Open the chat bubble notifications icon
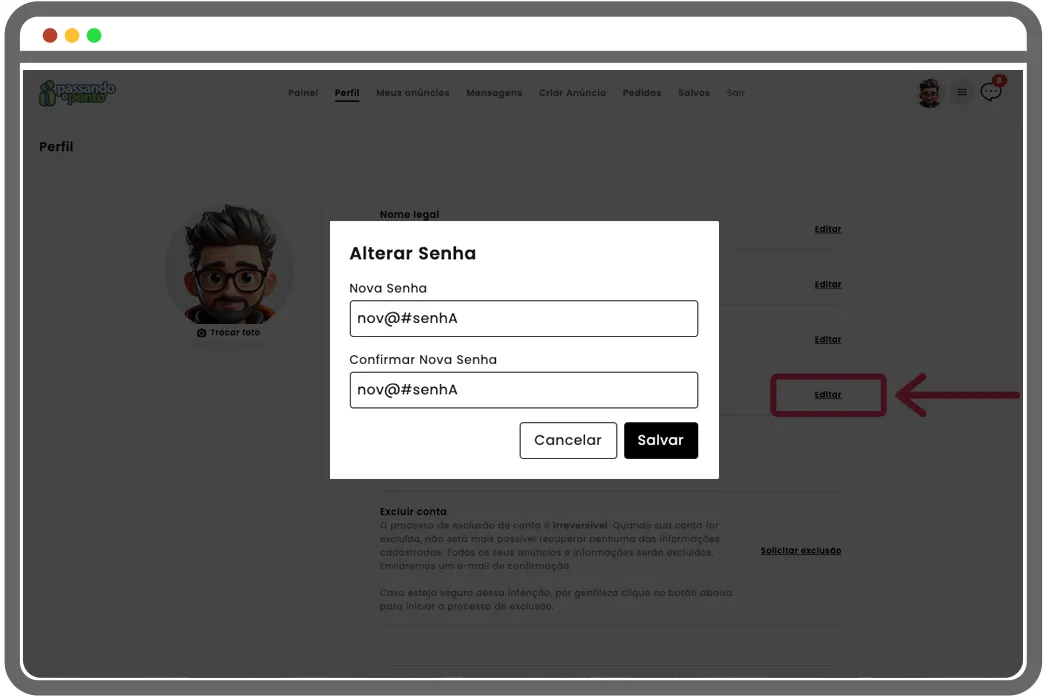This screenshot has height=700, width=1050. pyautogui.click(x=990, y=92)
